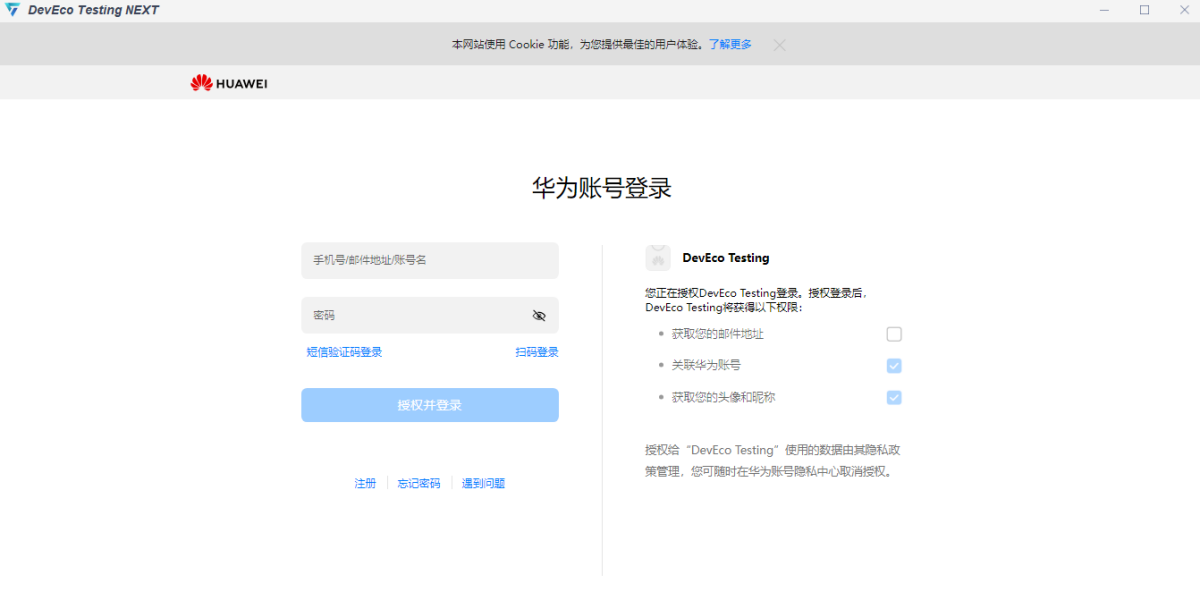1200x600 pixels.
Task: Click the bold DevEco Testing app name
Action: (726, 258)
